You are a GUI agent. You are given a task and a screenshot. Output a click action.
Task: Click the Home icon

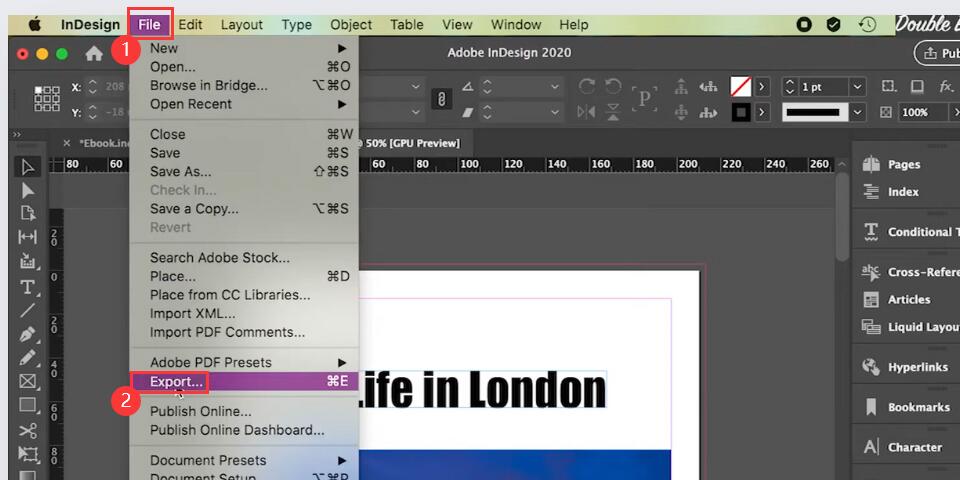coord(94,54)
